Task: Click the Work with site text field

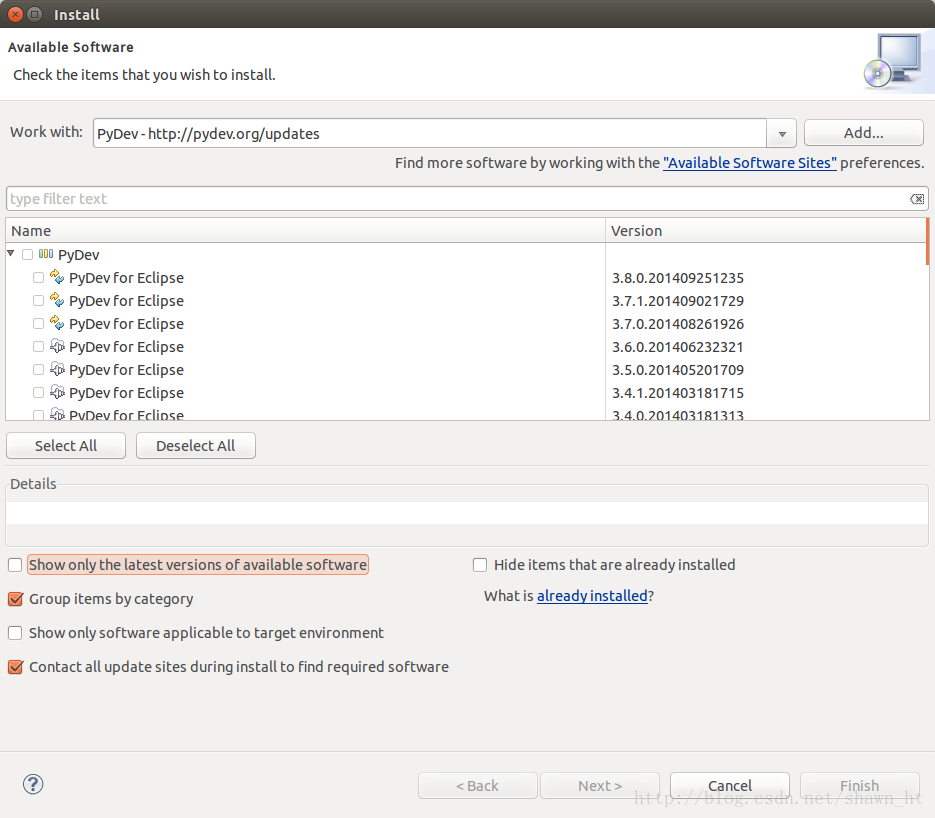Action: tap(429, 134)
